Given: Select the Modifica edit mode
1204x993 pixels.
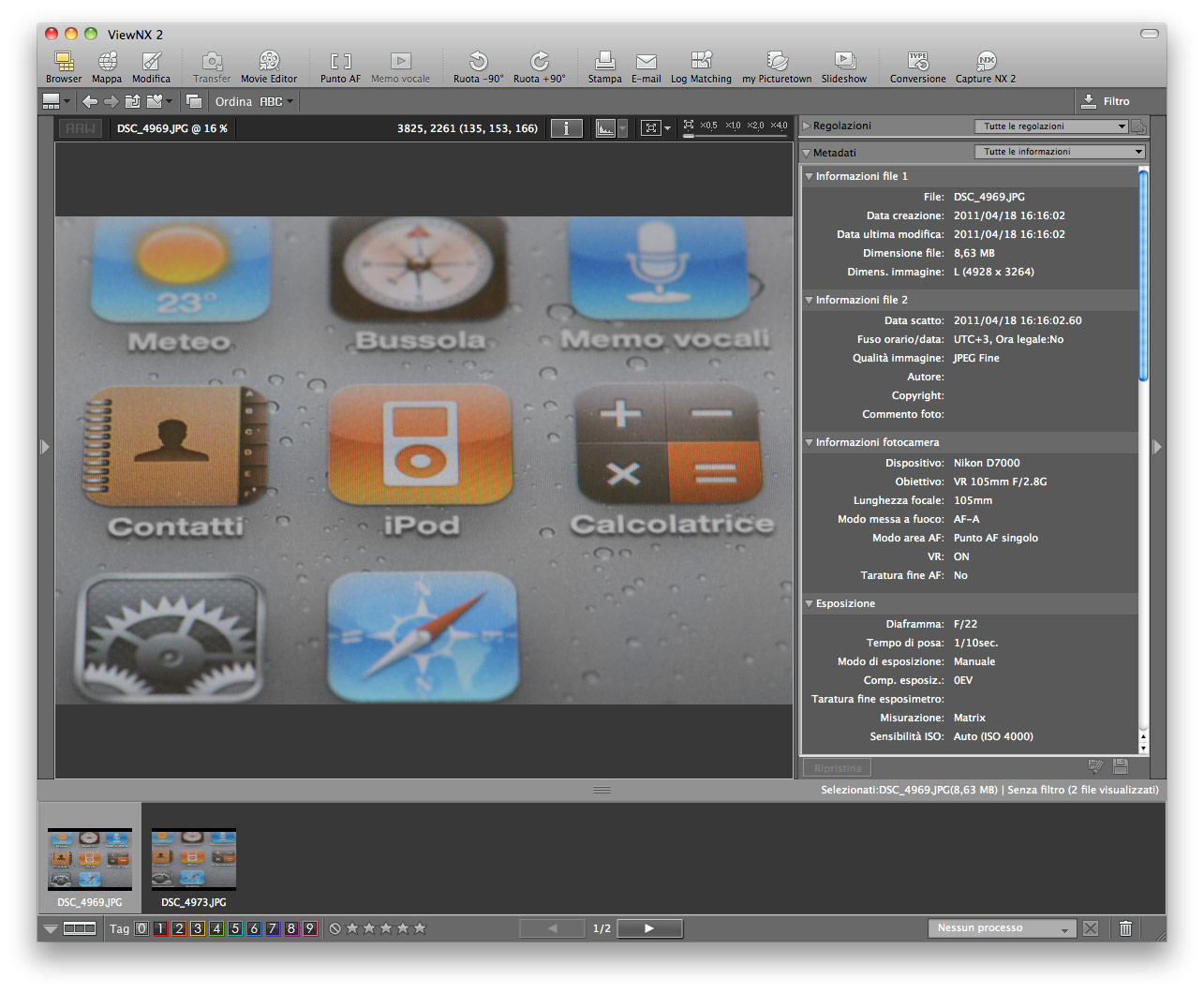Looking at the screenshot, I should [151, 67].
